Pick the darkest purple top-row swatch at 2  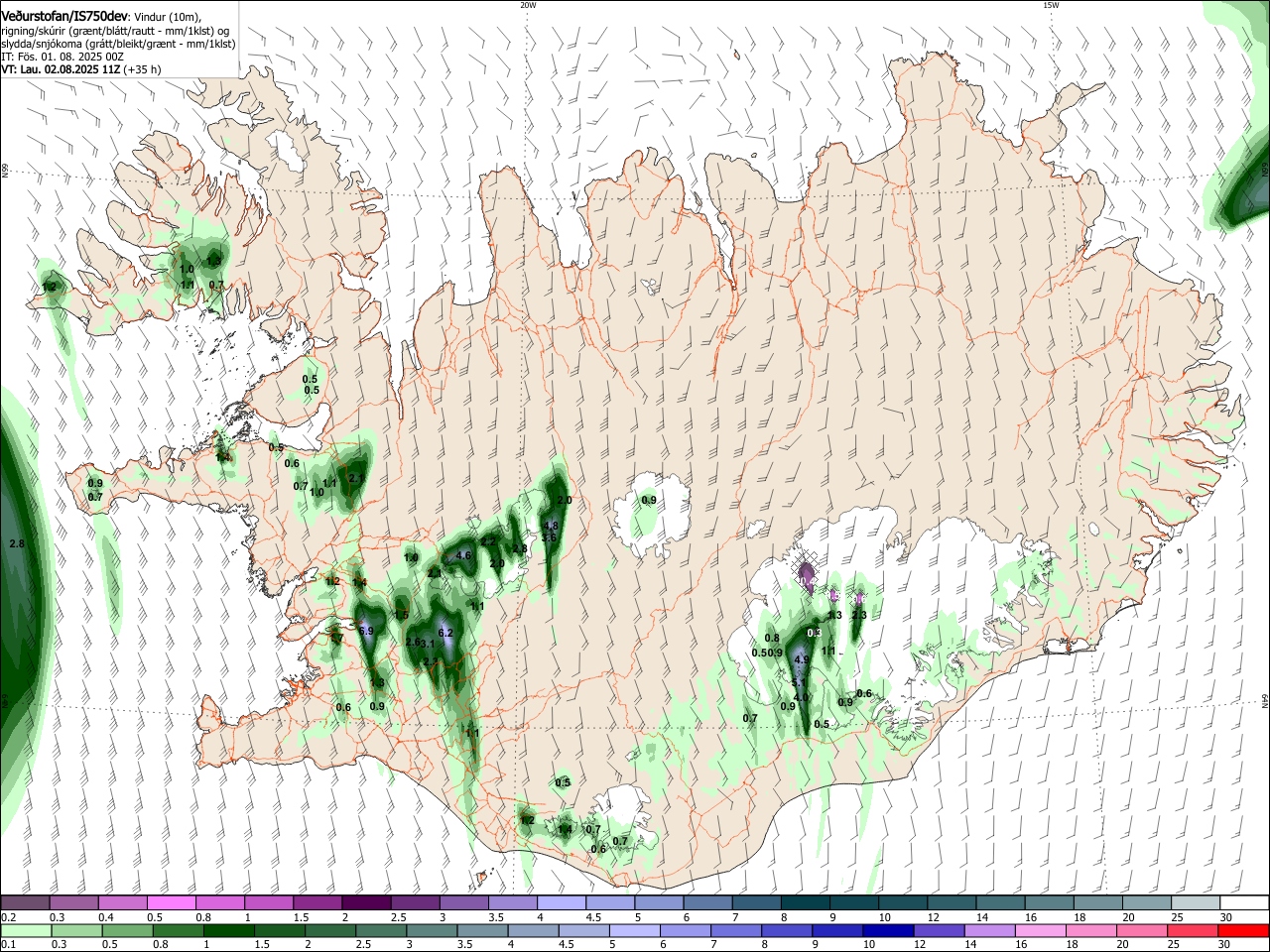click(365, 902)
